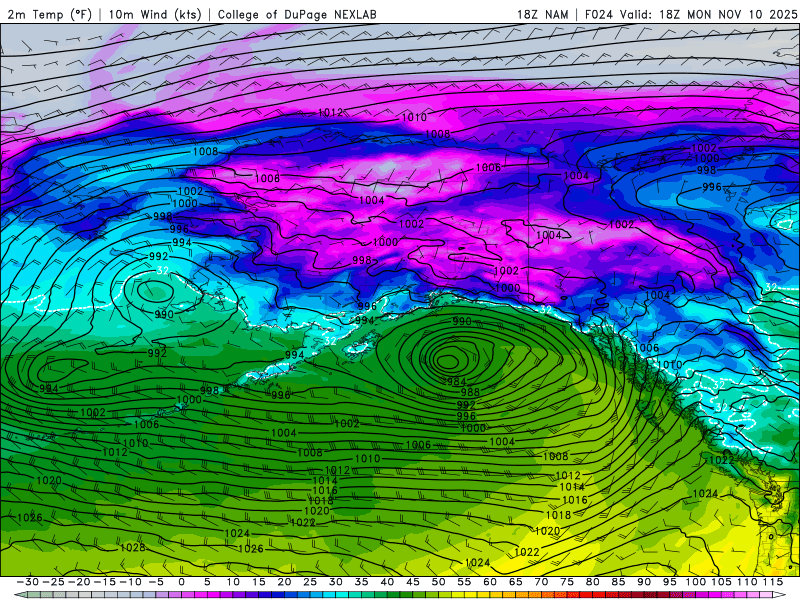Click the 1028 isobar contour label

coord(133,547)
